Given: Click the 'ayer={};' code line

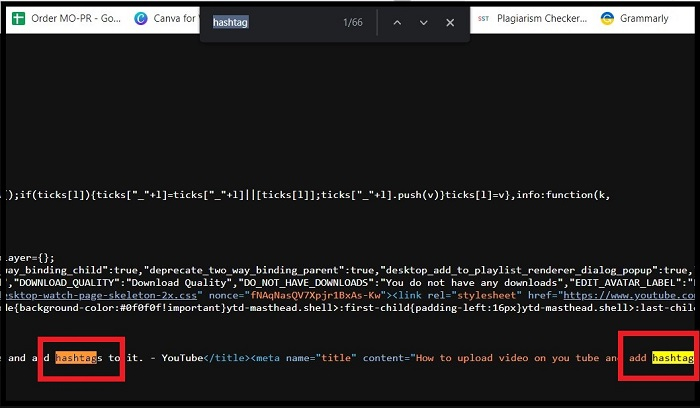Looking at the screenshot, I should (x=30, y=258).
